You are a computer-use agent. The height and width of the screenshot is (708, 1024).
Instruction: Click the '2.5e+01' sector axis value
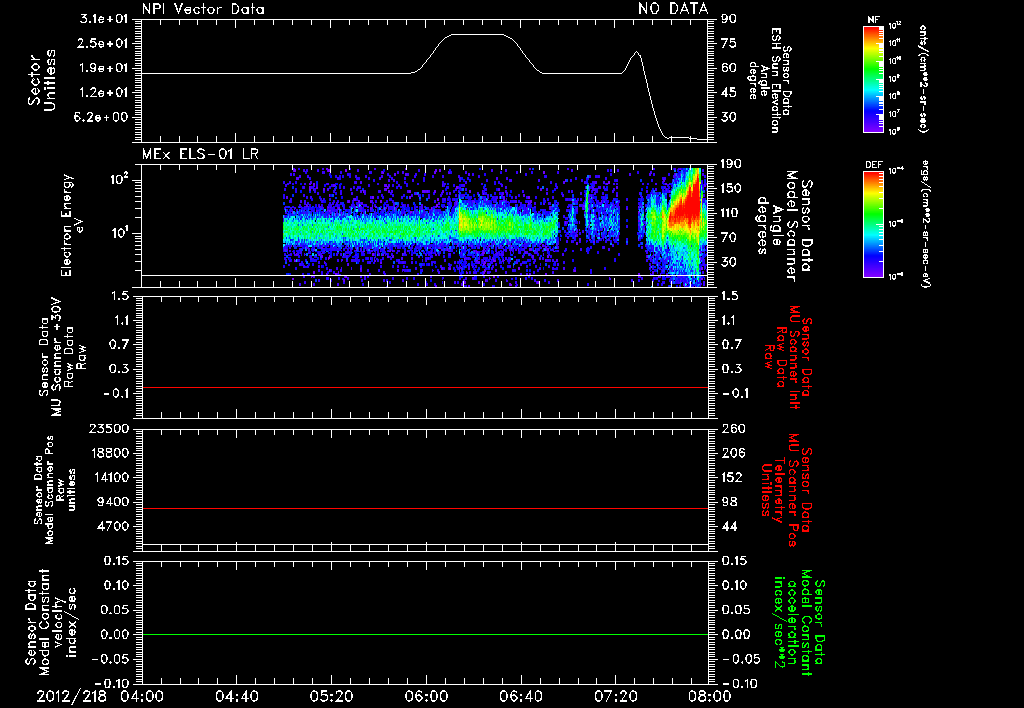(104, 43)
